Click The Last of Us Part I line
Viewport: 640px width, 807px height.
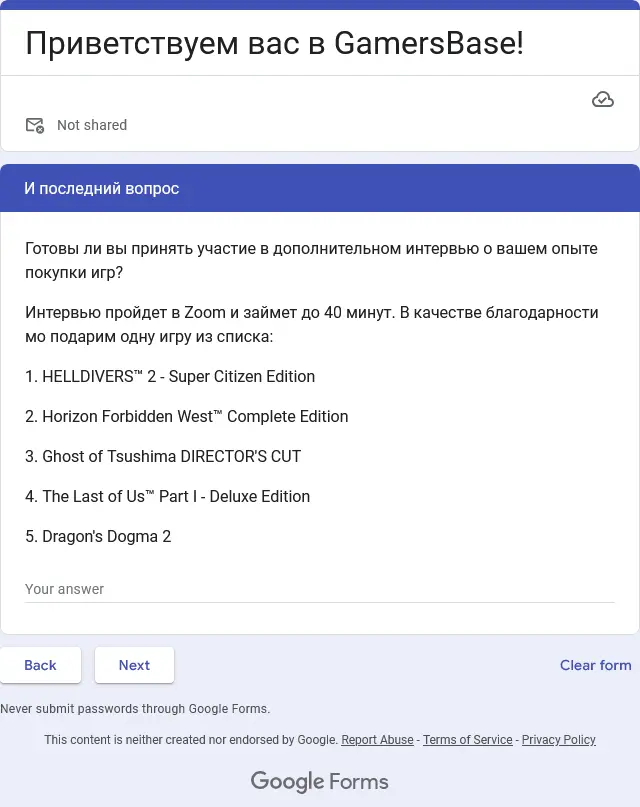[167, 496]
